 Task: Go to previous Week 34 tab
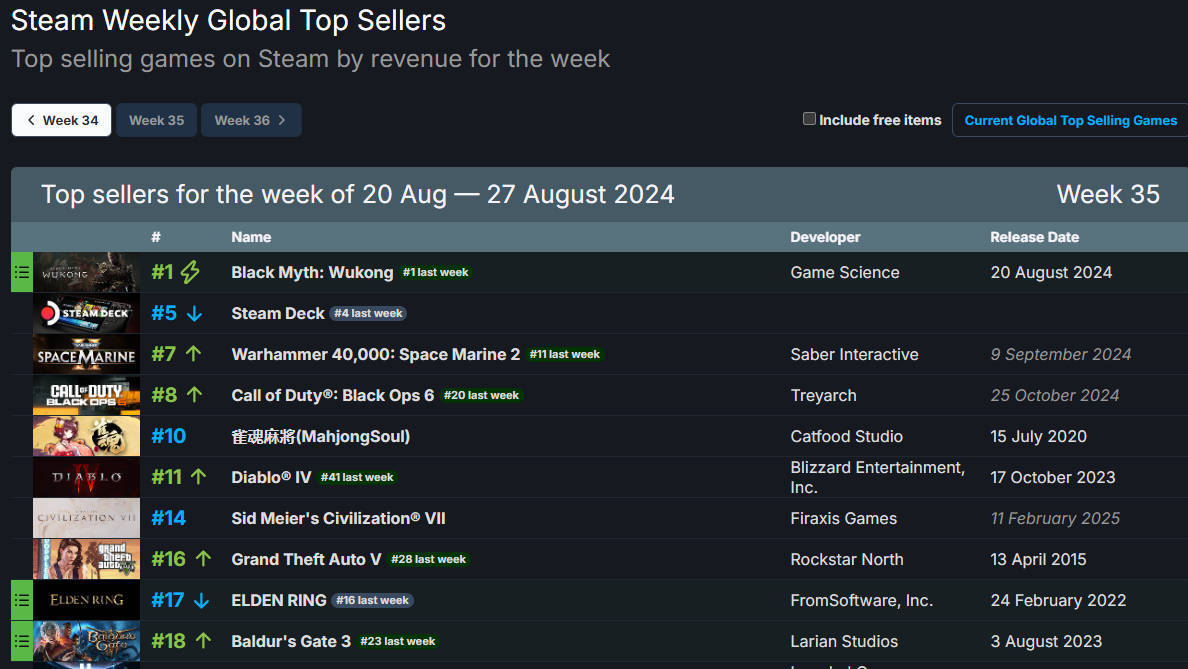61,120
